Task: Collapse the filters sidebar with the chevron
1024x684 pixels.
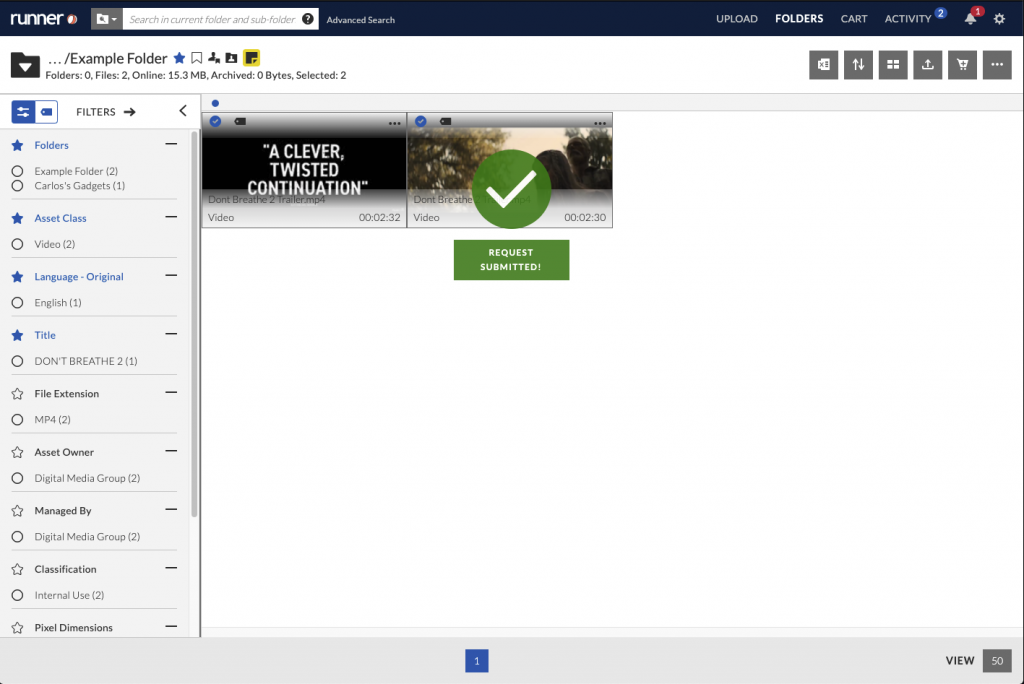Action: tap(183, 111)
